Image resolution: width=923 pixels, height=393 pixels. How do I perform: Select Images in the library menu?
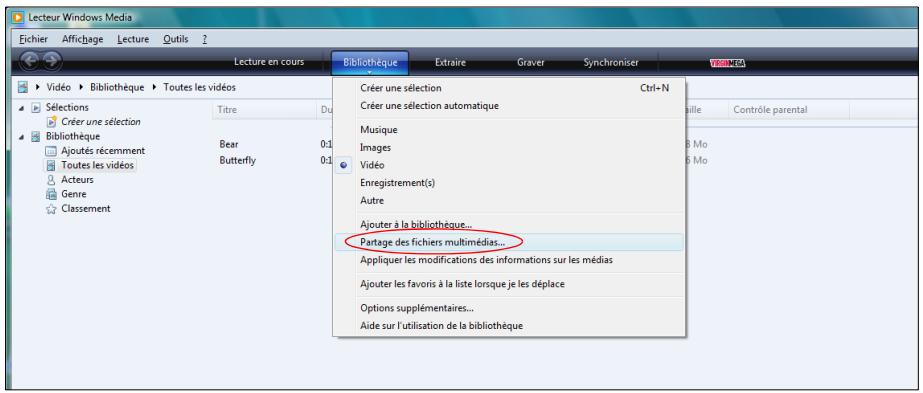pos(509,148)
